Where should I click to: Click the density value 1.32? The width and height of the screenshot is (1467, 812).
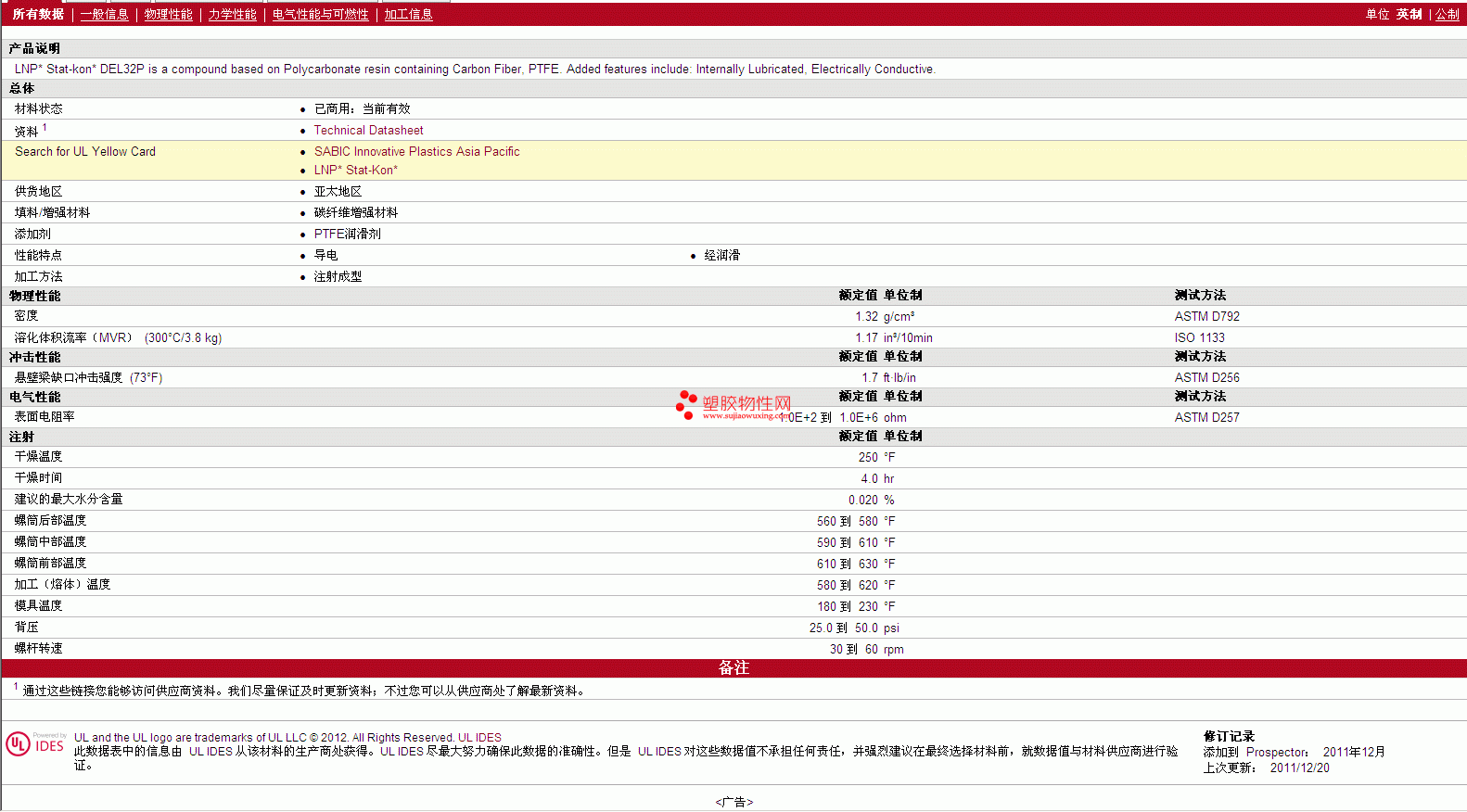[x=866, y=317]
